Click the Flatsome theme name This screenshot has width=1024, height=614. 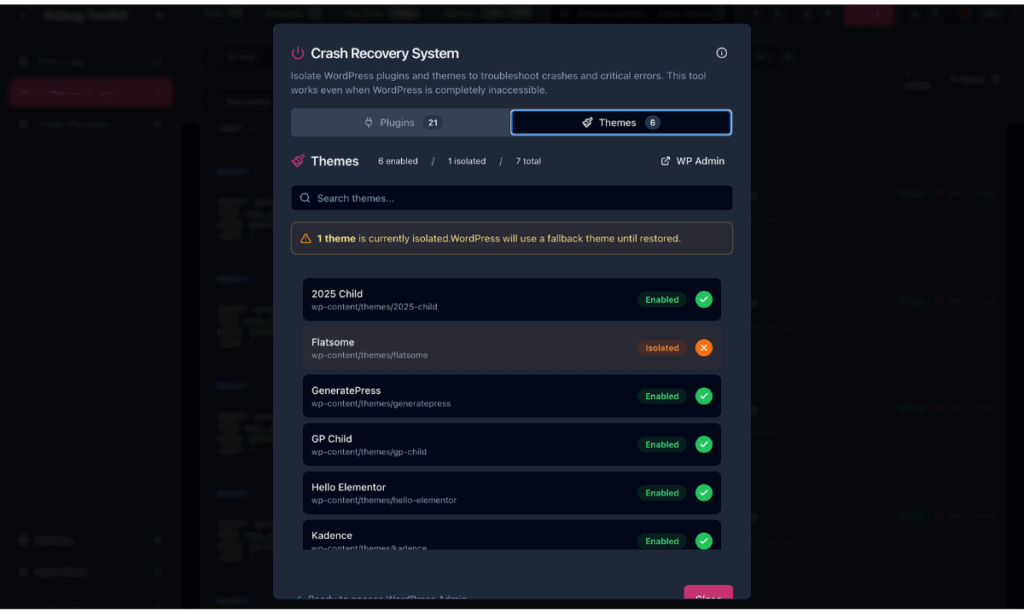pyautogui.click(x=332, y=342)
